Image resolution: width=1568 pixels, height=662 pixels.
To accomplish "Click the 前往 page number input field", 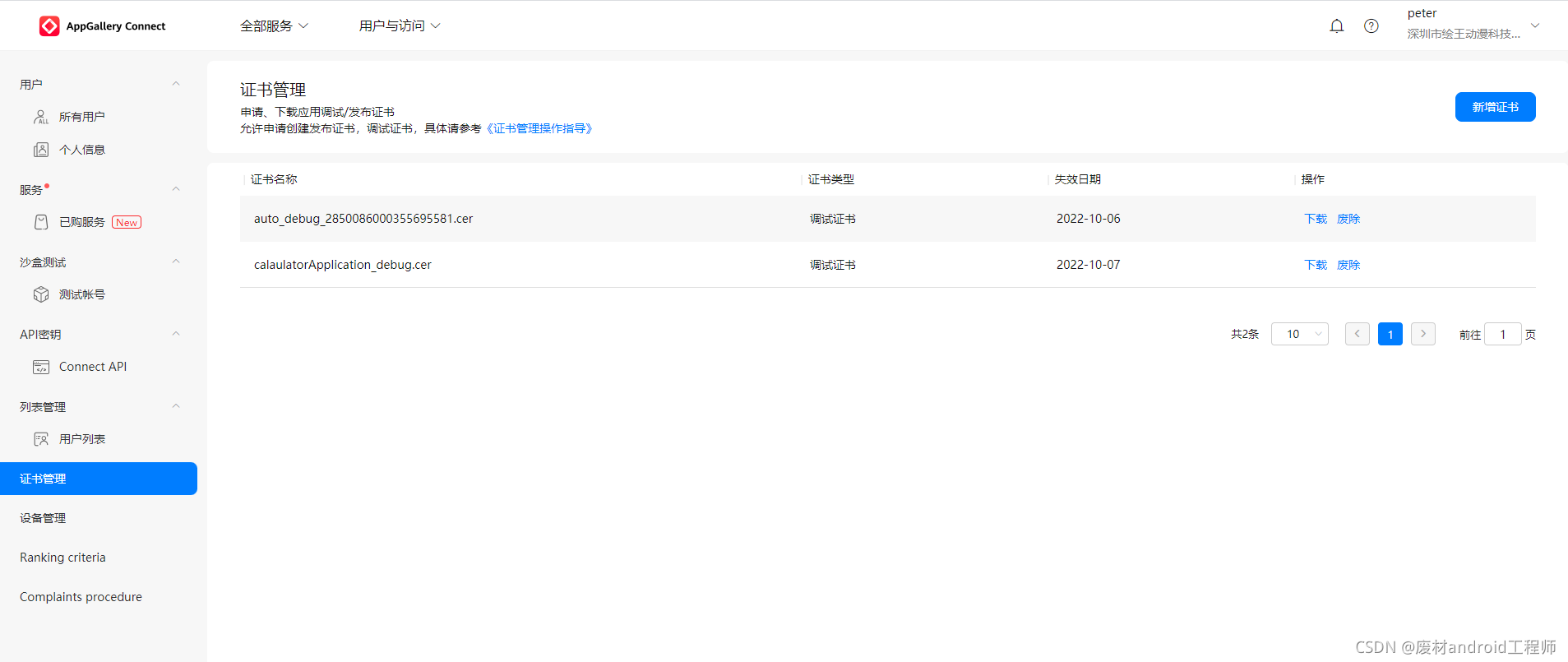I will [1503, 334].
